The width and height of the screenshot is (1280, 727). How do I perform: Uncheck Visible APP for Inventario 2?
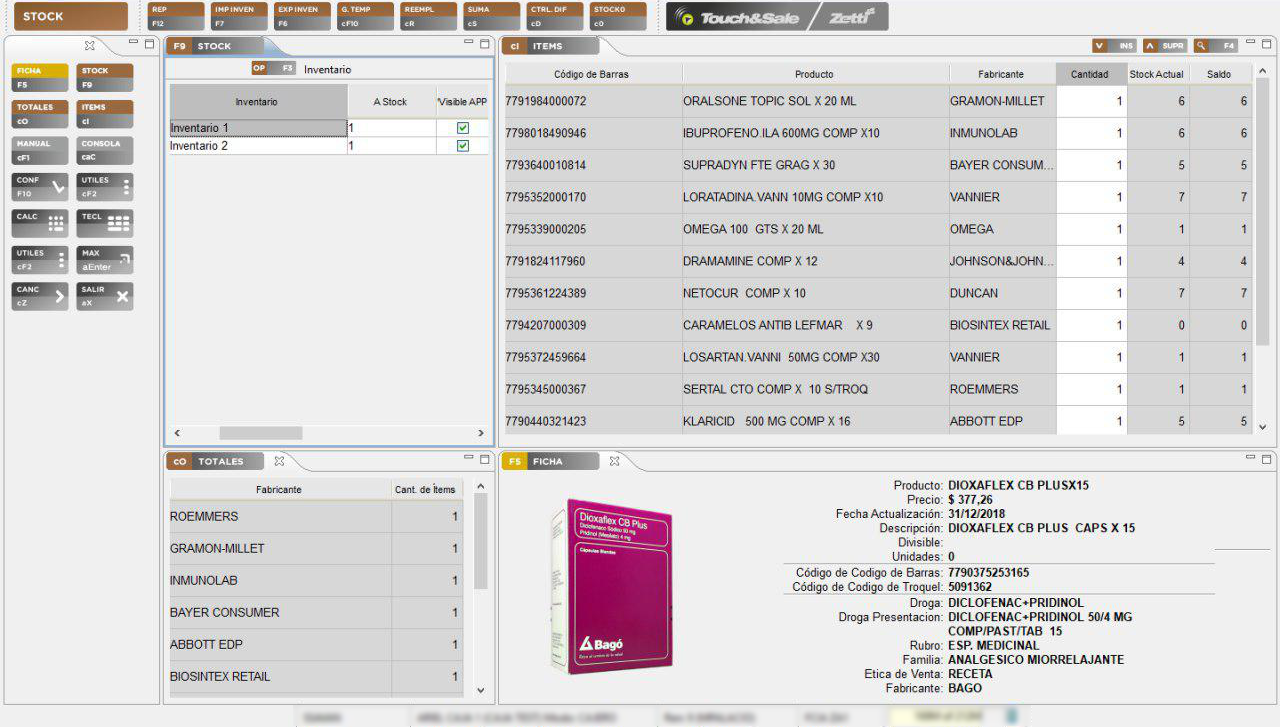tap(462, 146)
